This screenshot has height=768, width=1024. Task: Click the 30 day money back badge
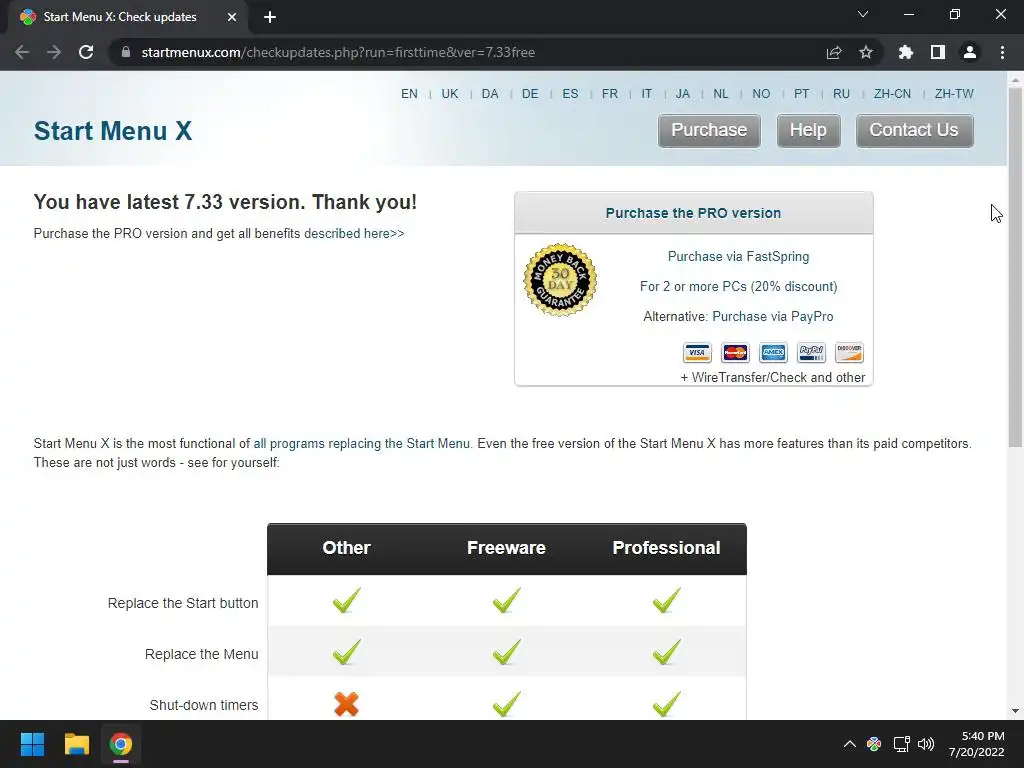pos(560,280)
